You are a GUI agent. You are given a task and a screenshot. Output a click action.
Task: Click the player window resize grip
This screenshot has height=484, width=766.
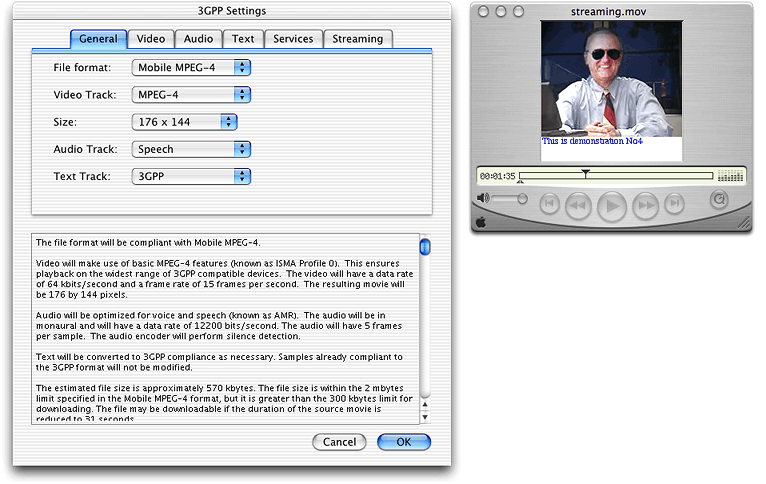click(x=744, y=223)
